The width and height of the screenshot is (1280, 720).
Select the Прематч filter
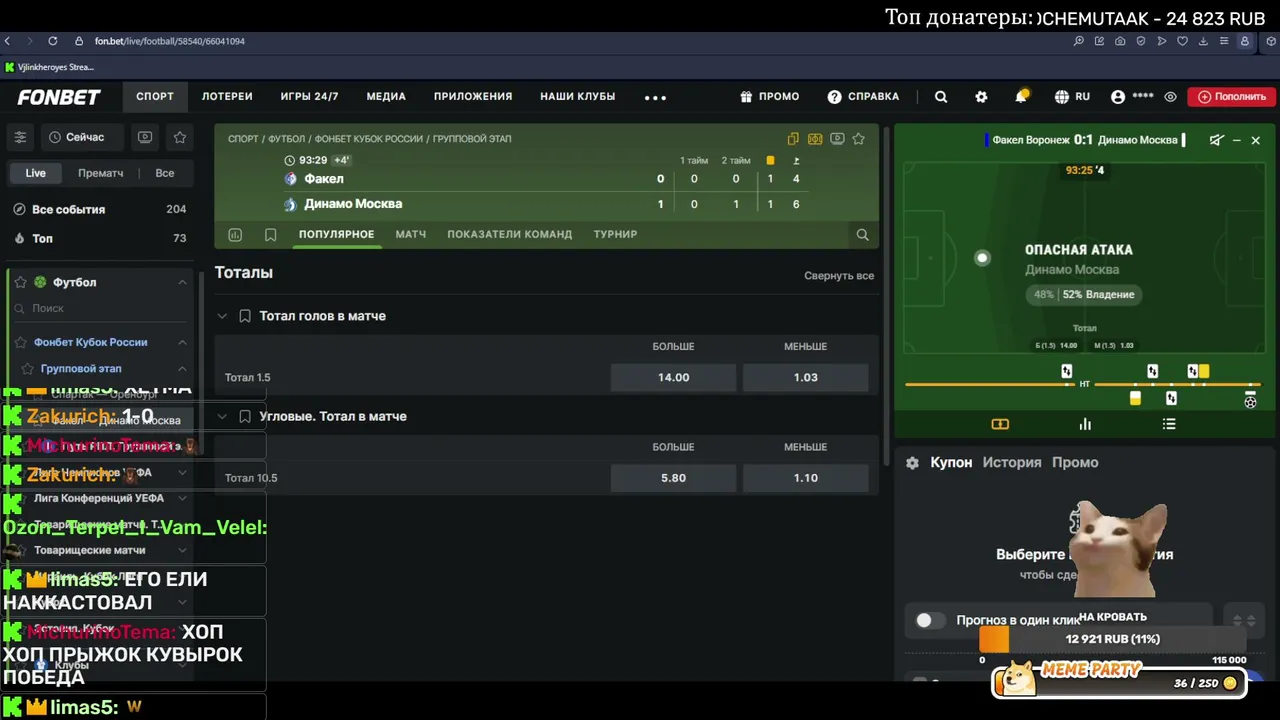(101, 173)
